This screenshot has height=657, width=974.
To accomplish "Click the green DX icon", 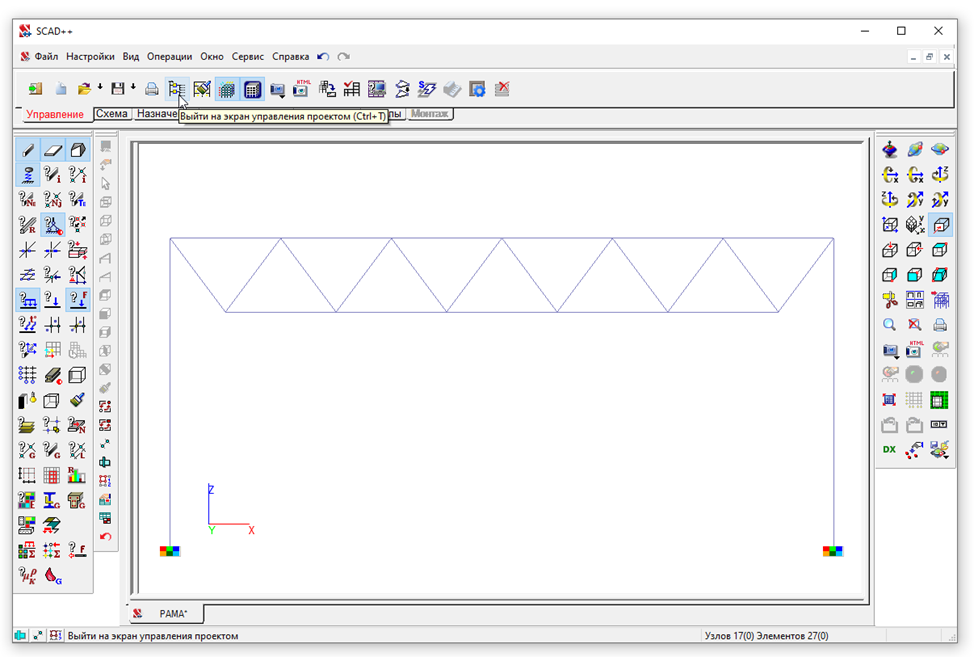I will tap(890, 450).
